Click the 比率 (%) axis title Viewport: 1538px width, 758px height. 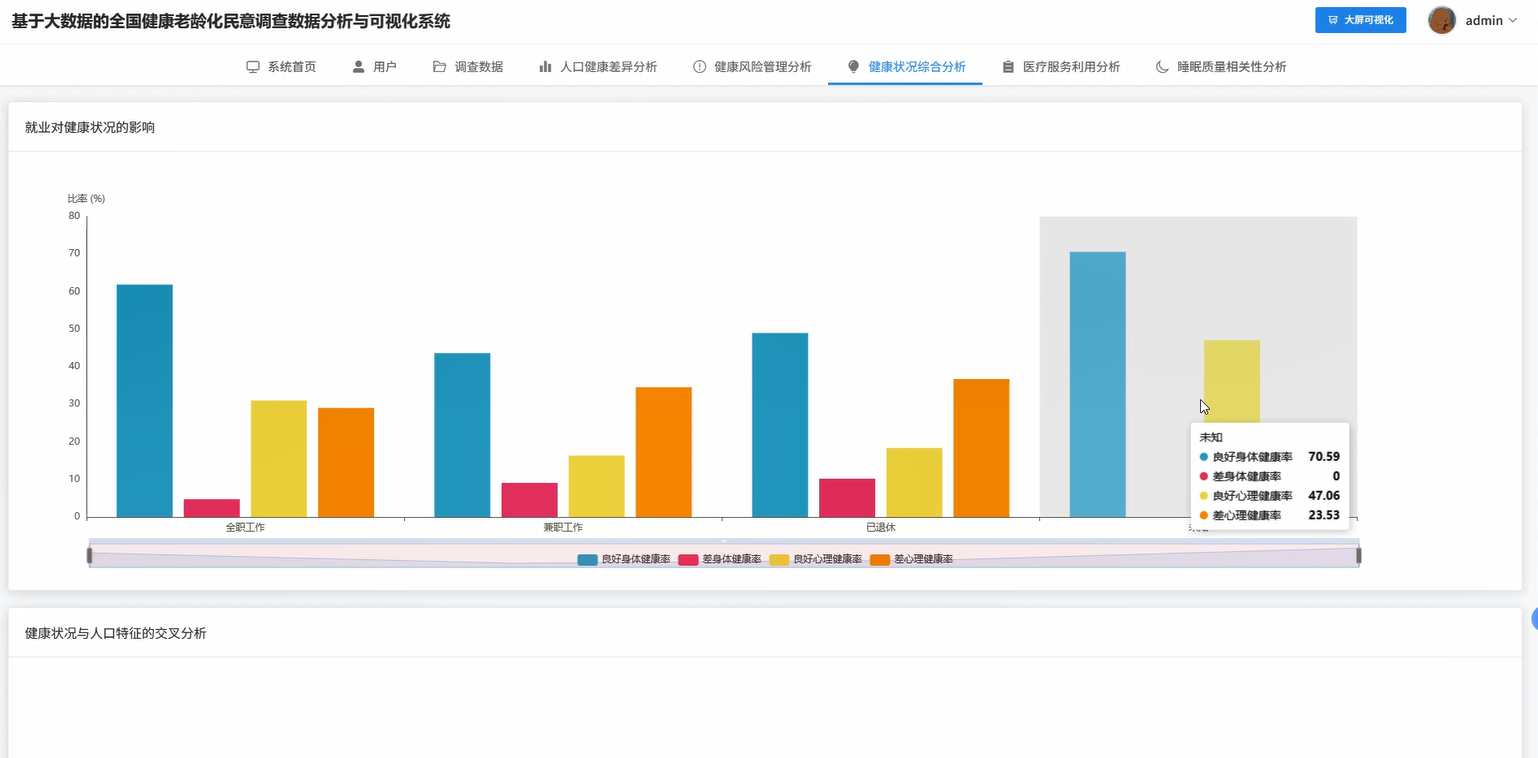pyautogui.click(x=86, y=198)
